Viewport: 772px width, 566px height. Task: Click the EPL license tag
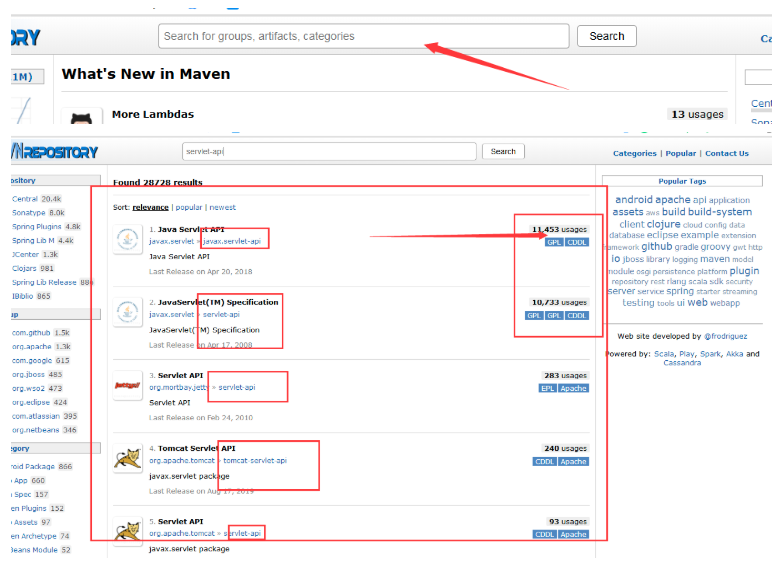(547, 388)
